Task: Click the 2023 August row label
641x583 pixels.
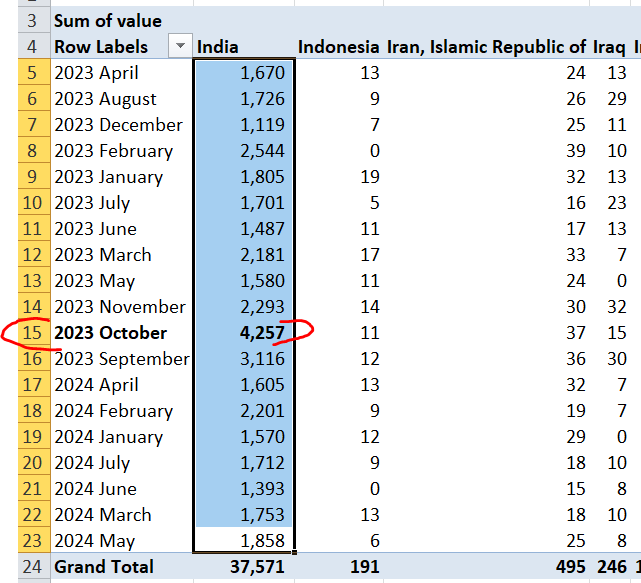Action: coord(105,99)
